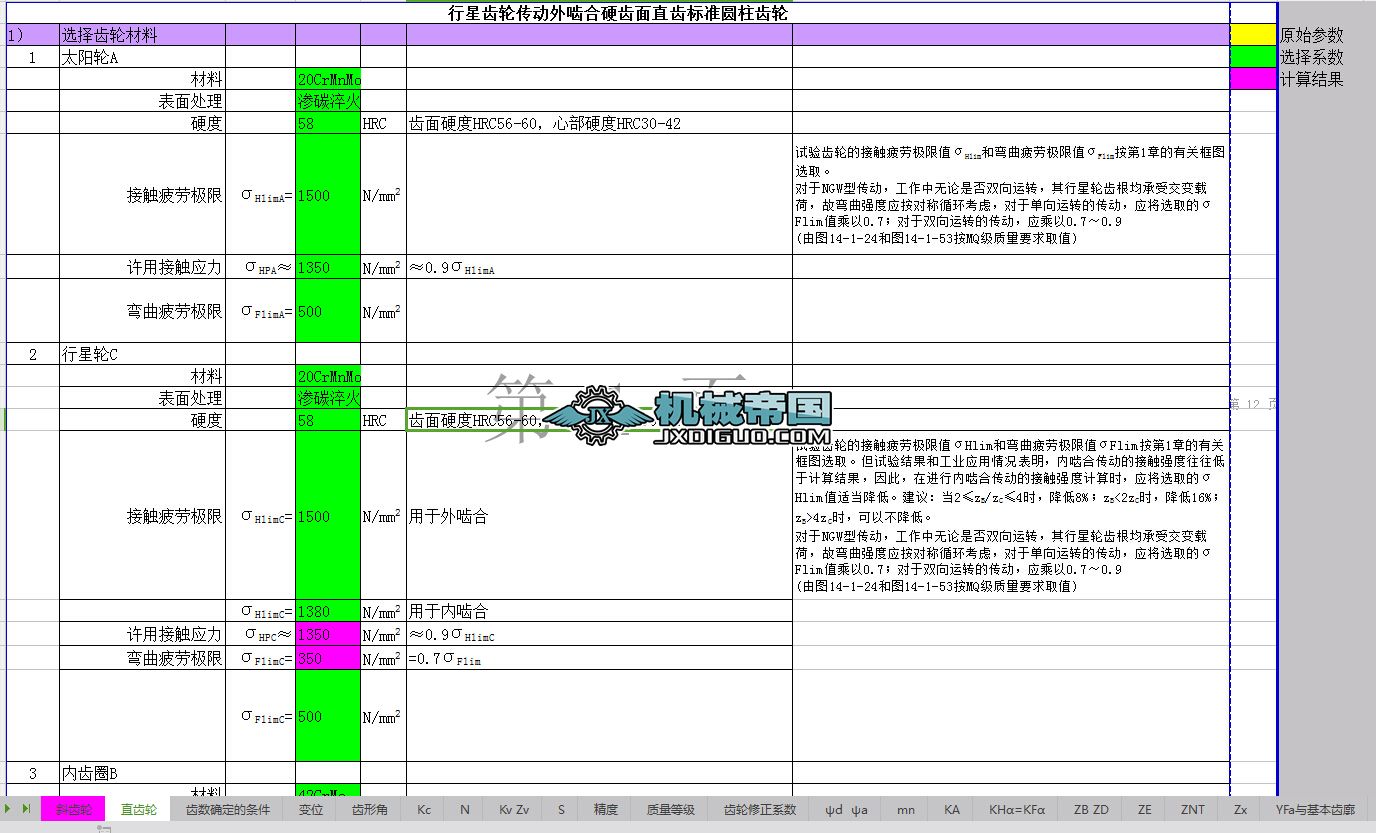Select the Zx sheet tab
The height and width of the screenshot is (833, 1376).
1240,809
